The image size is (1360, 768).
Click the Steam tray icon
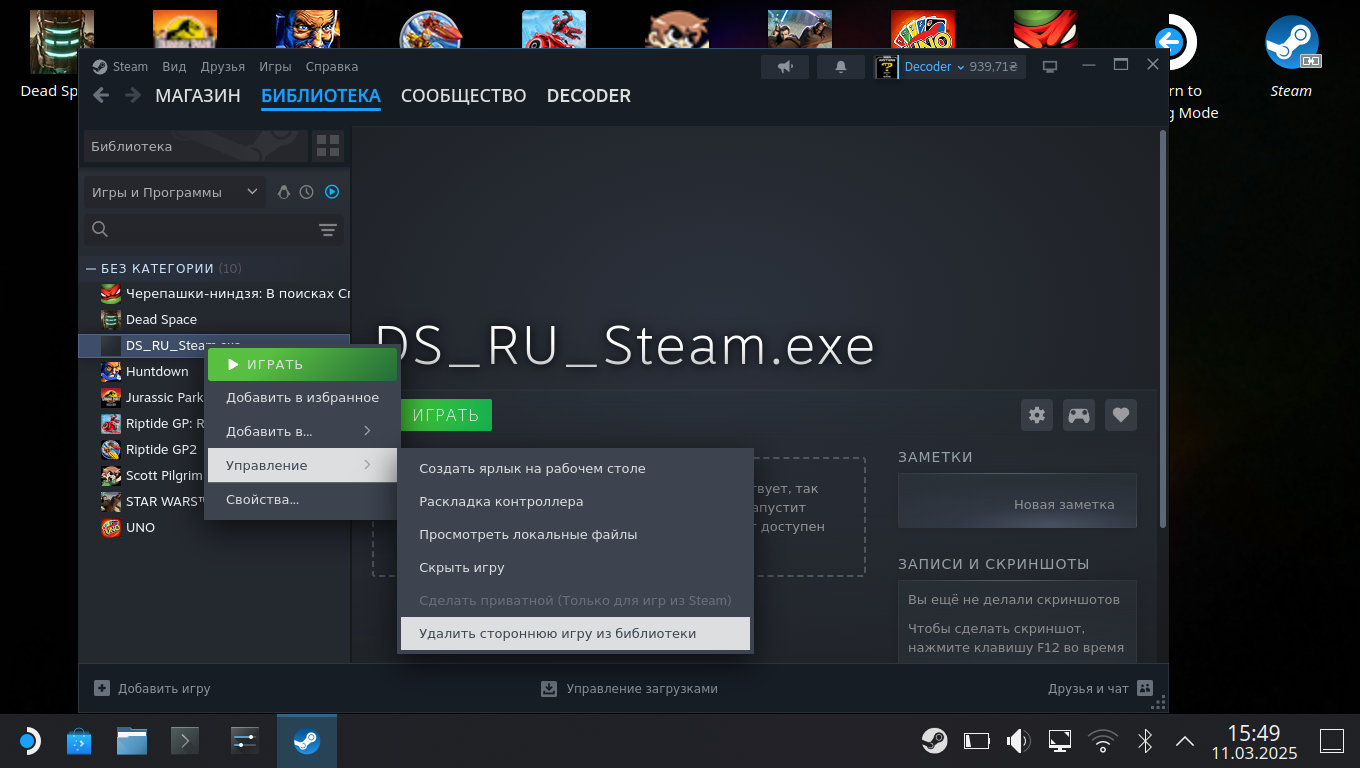click(935, 741)
